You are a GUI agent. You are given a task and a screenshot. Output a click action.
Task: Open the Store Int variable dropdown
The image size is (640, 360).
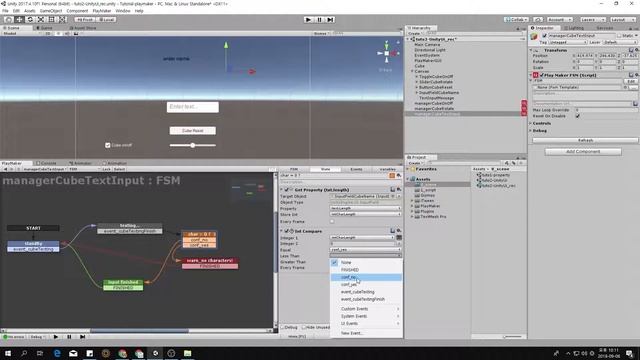pos(365,214)
